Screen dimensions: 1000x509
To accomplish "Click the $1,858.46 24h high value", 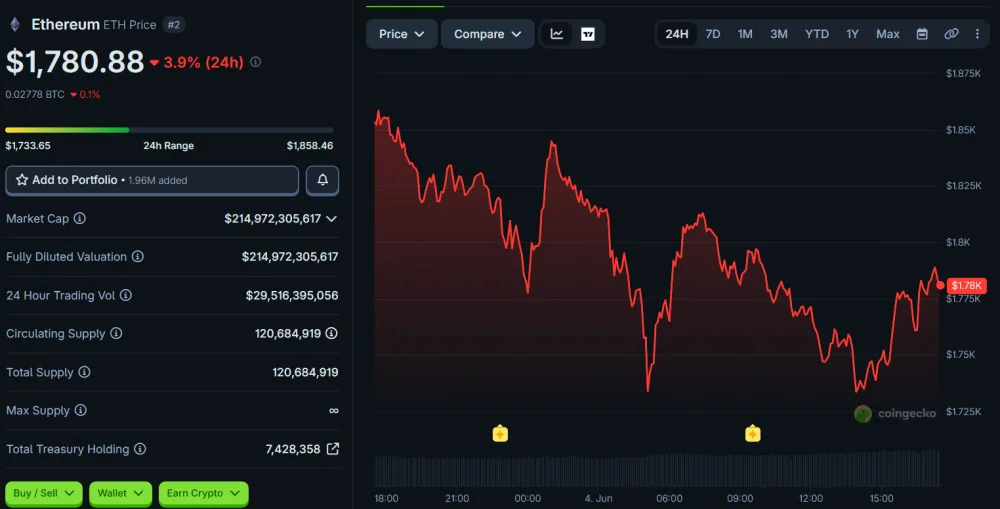I will pos(310,145).
